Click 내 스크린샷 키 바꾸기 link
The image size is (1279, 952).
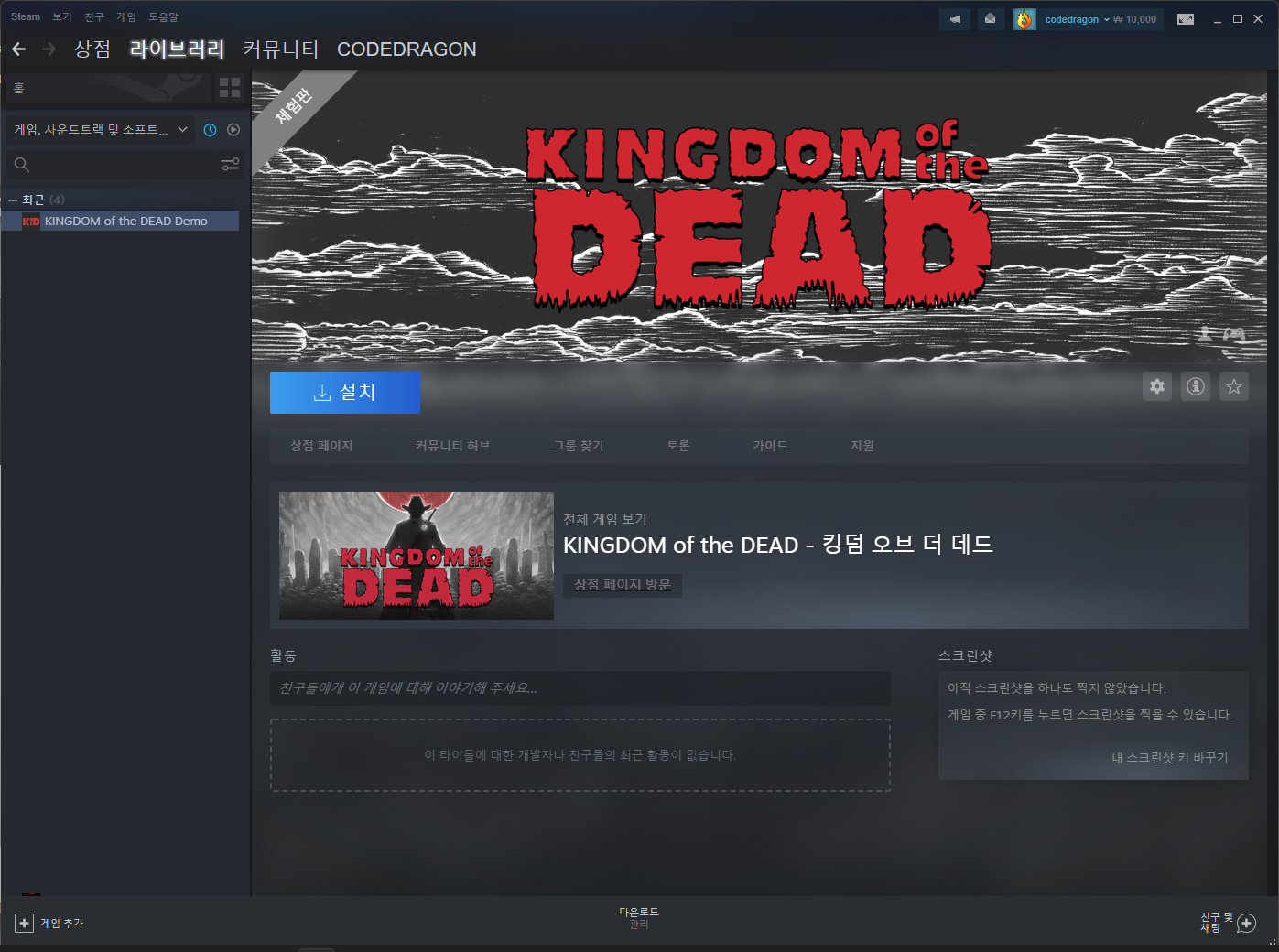[1170, 758]
